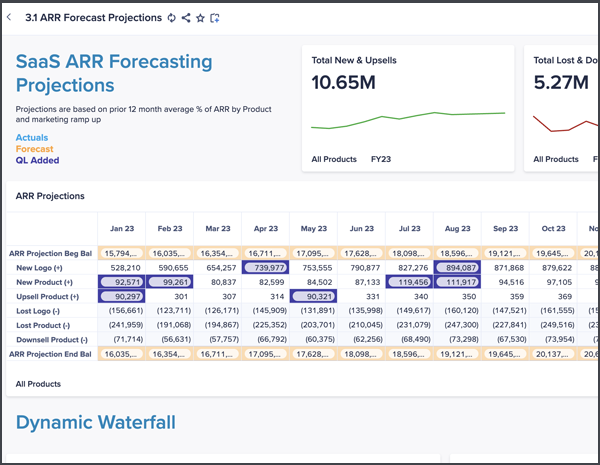The height and width of the screenshot is (465, 600).
Task: Select the Sep 23 column header
Action: (505, 228)
